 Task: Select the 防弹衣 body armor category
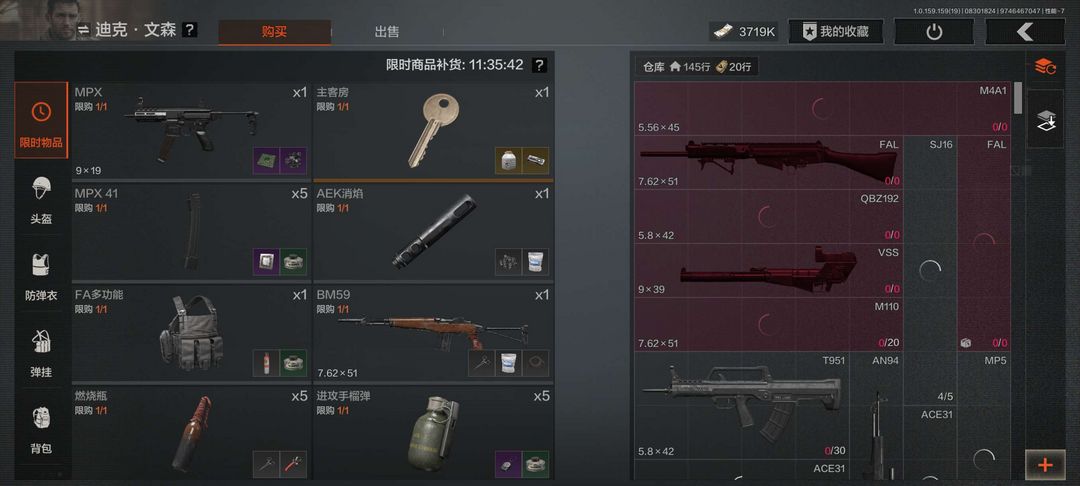tap(41, 277)
